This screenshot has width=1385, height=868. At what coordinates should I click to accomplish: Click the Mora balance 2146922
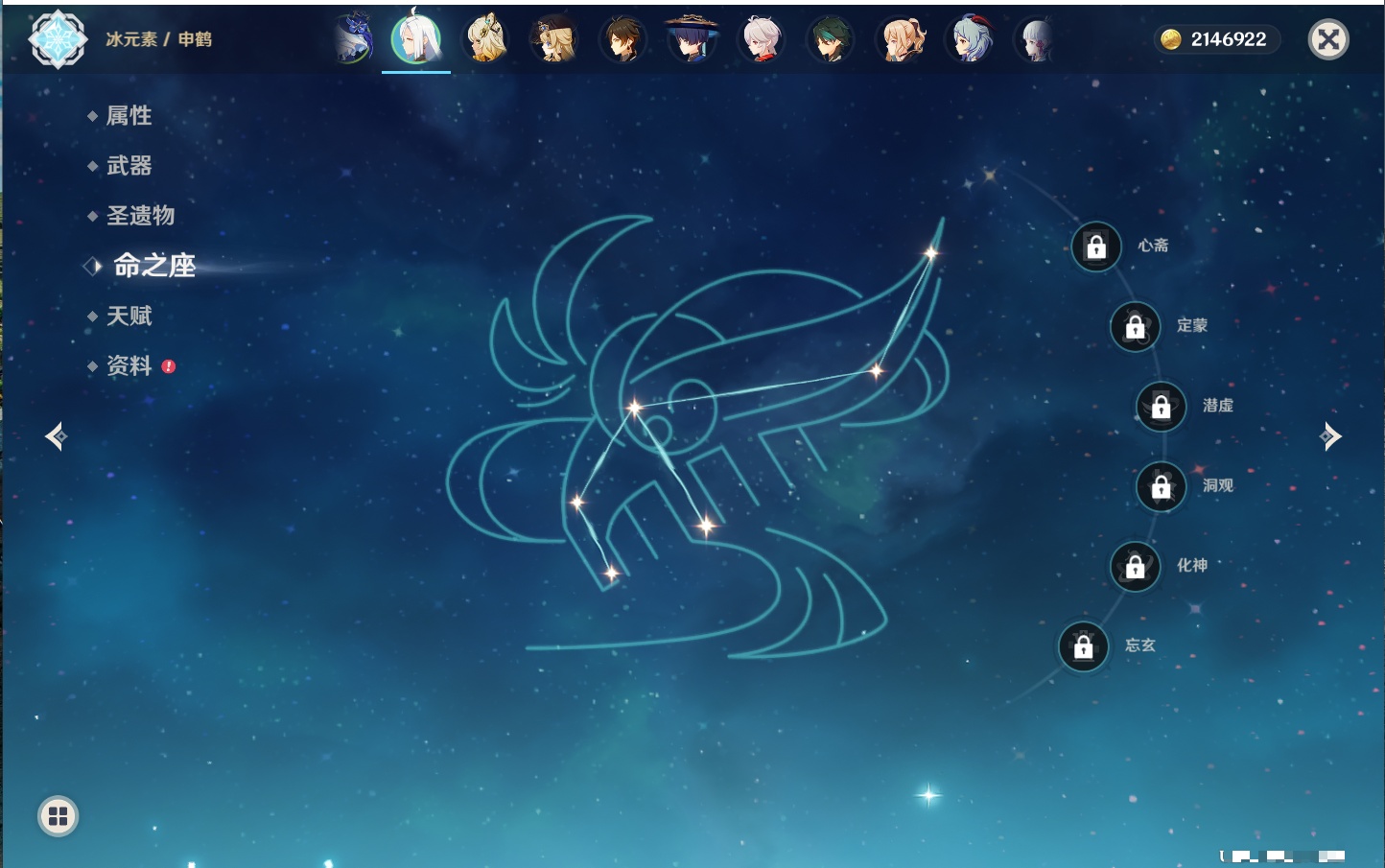click(x=1216, y=39)
